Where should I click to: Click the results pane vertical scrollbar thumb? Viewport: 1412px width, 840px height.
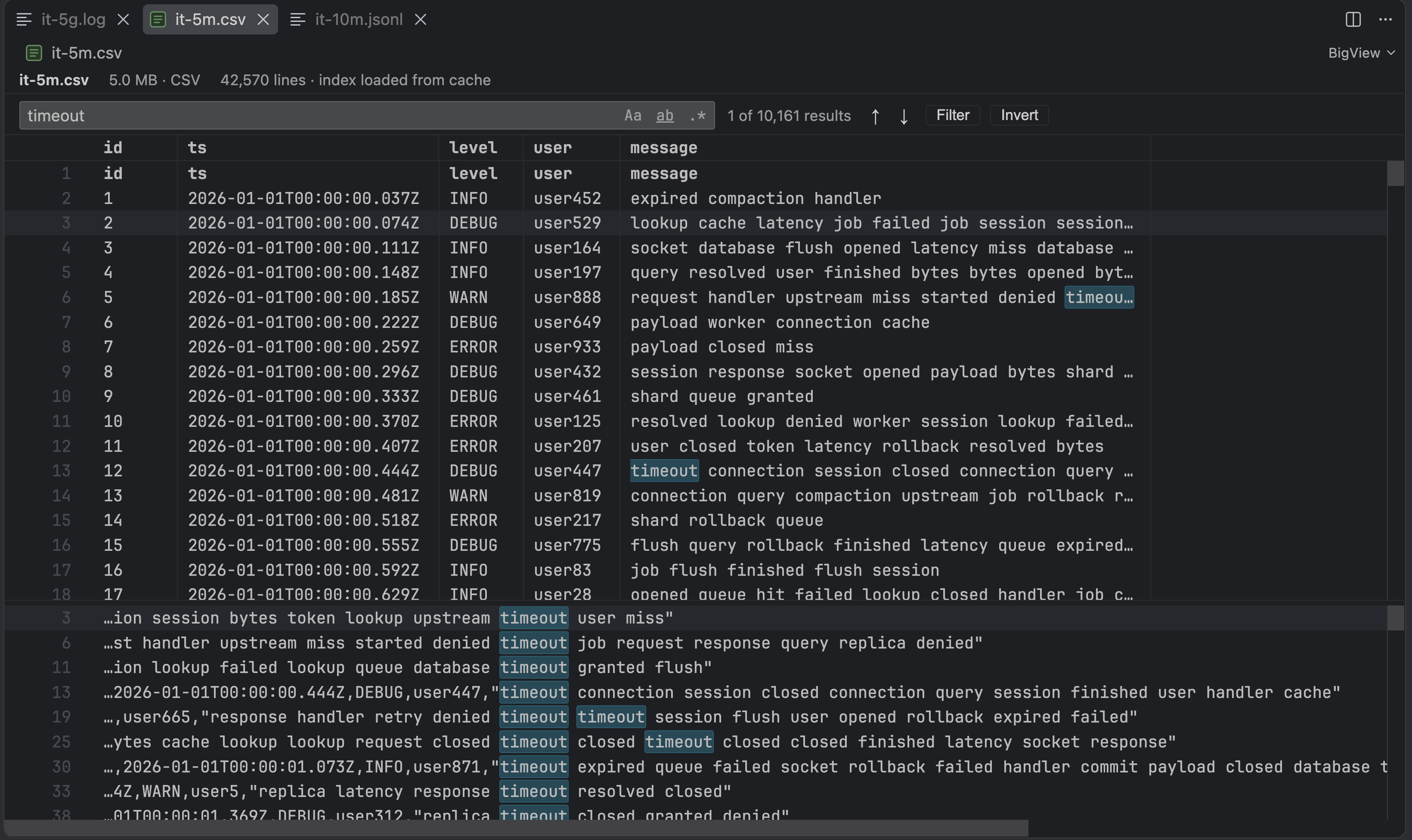[x=1396, y=618]
